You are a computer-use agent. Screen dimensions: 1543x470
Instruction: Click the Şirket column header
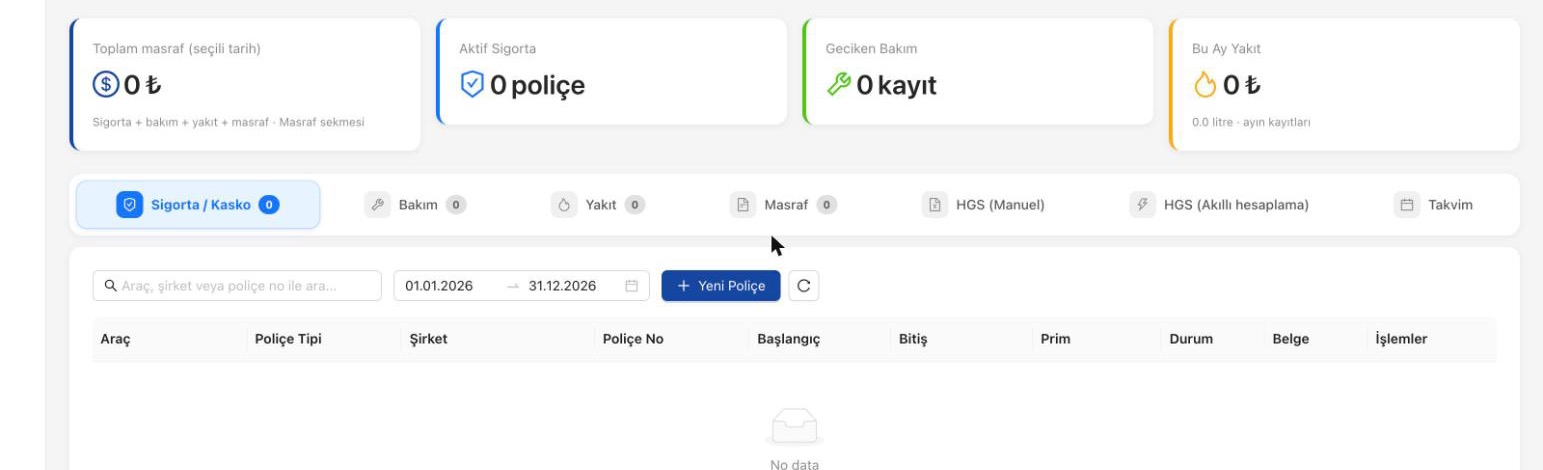429,339
